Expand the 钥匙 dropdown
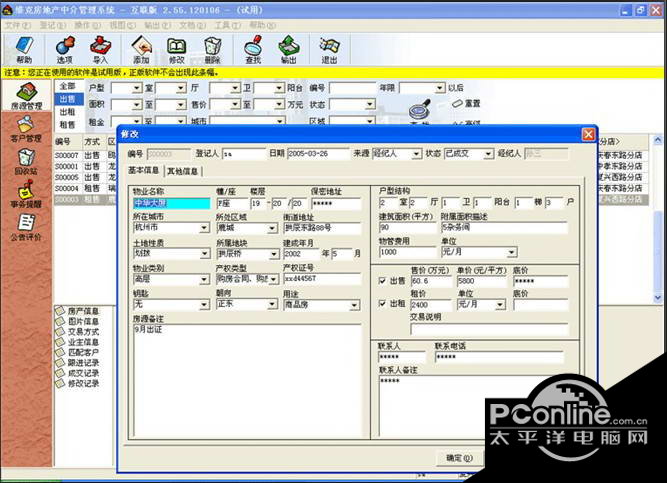This screenshot has height=483, width=667. click(204, 305)
